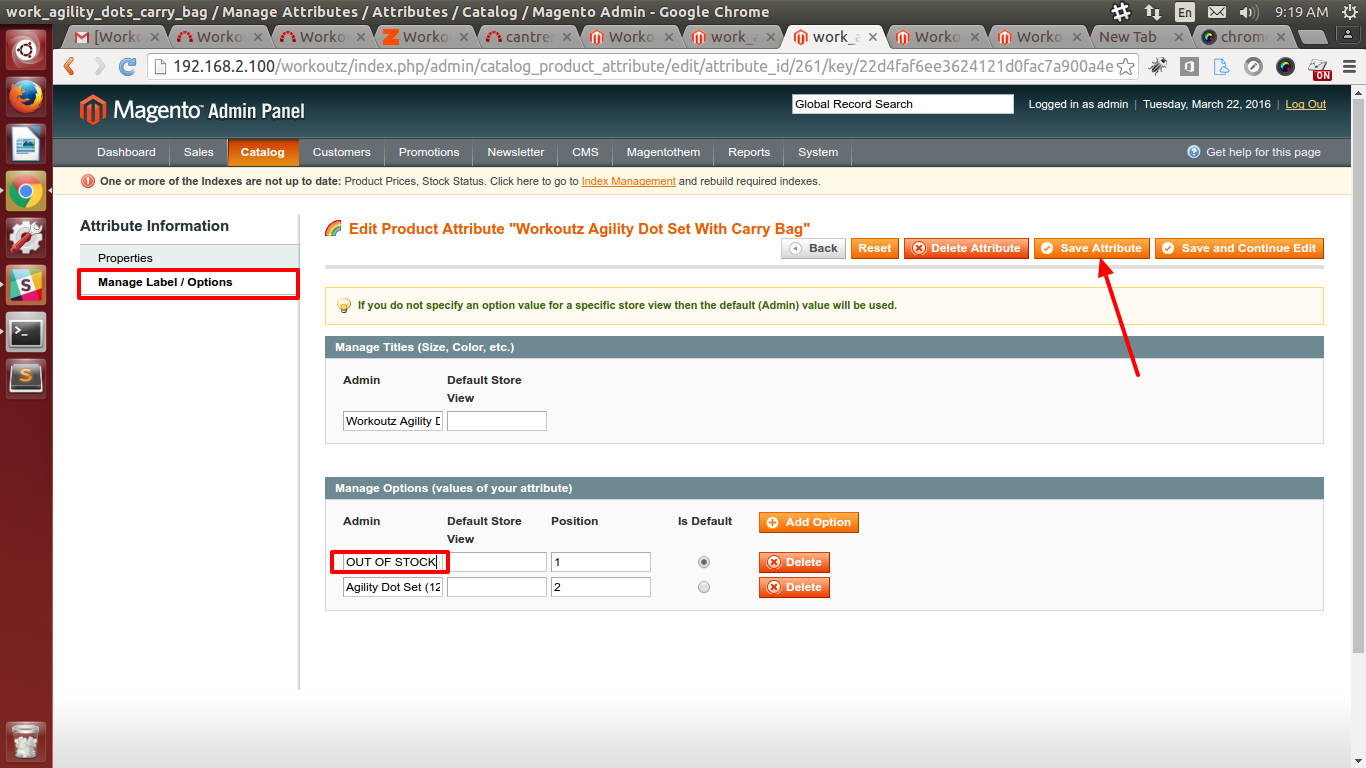
Task: Open the Magentothem menu
Action: pos(664,152)
